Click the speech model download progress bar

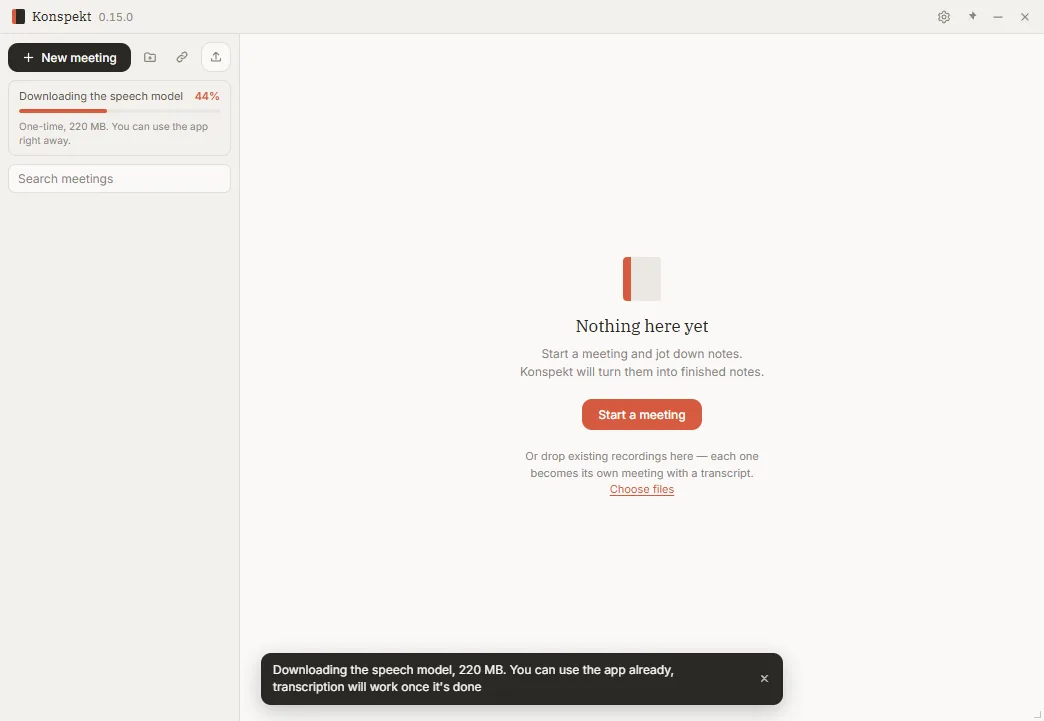(x=119, y=111)
